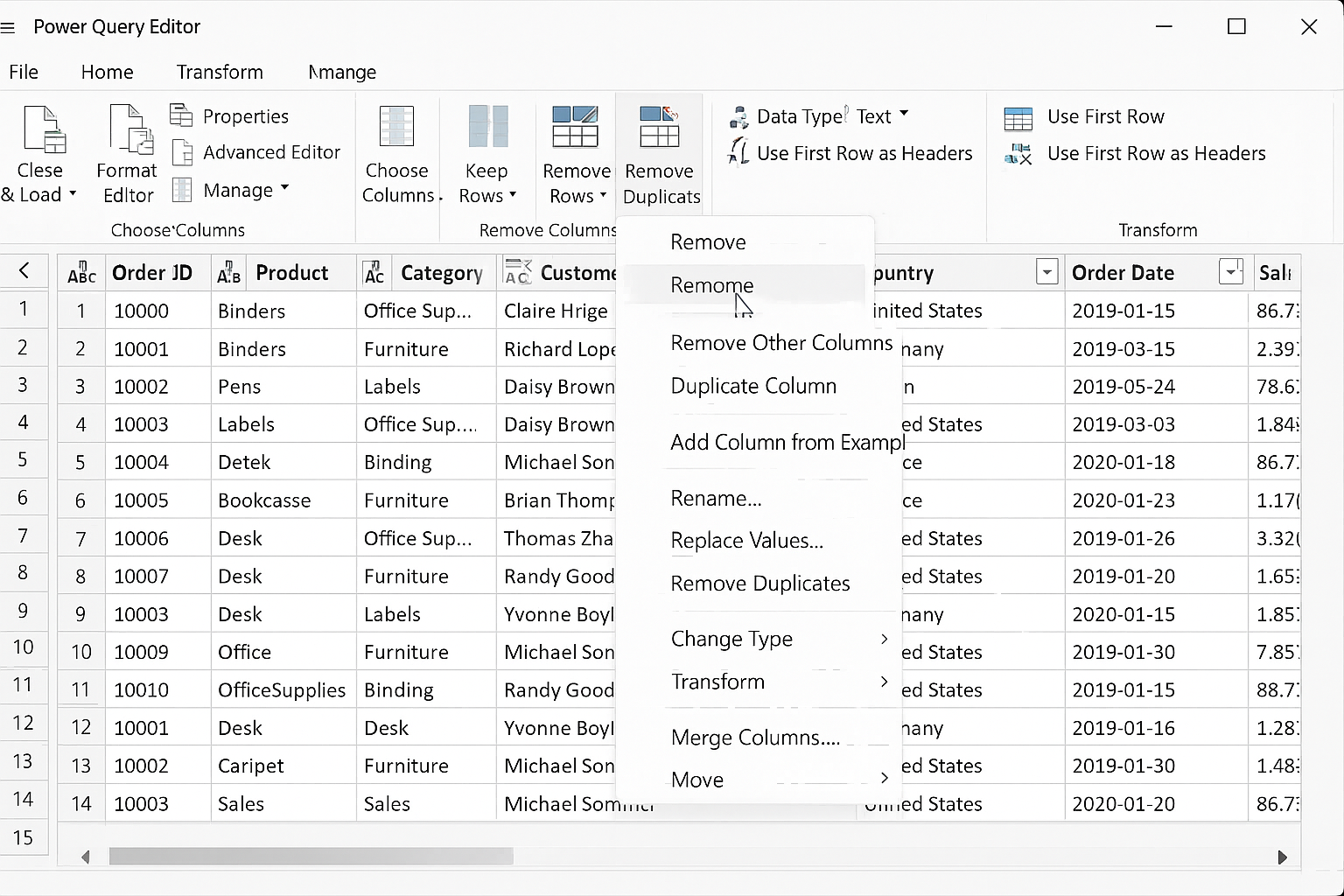Click the Data Type icon
The height and width of the screenshot is (896, 1344).
coord(739,115)
